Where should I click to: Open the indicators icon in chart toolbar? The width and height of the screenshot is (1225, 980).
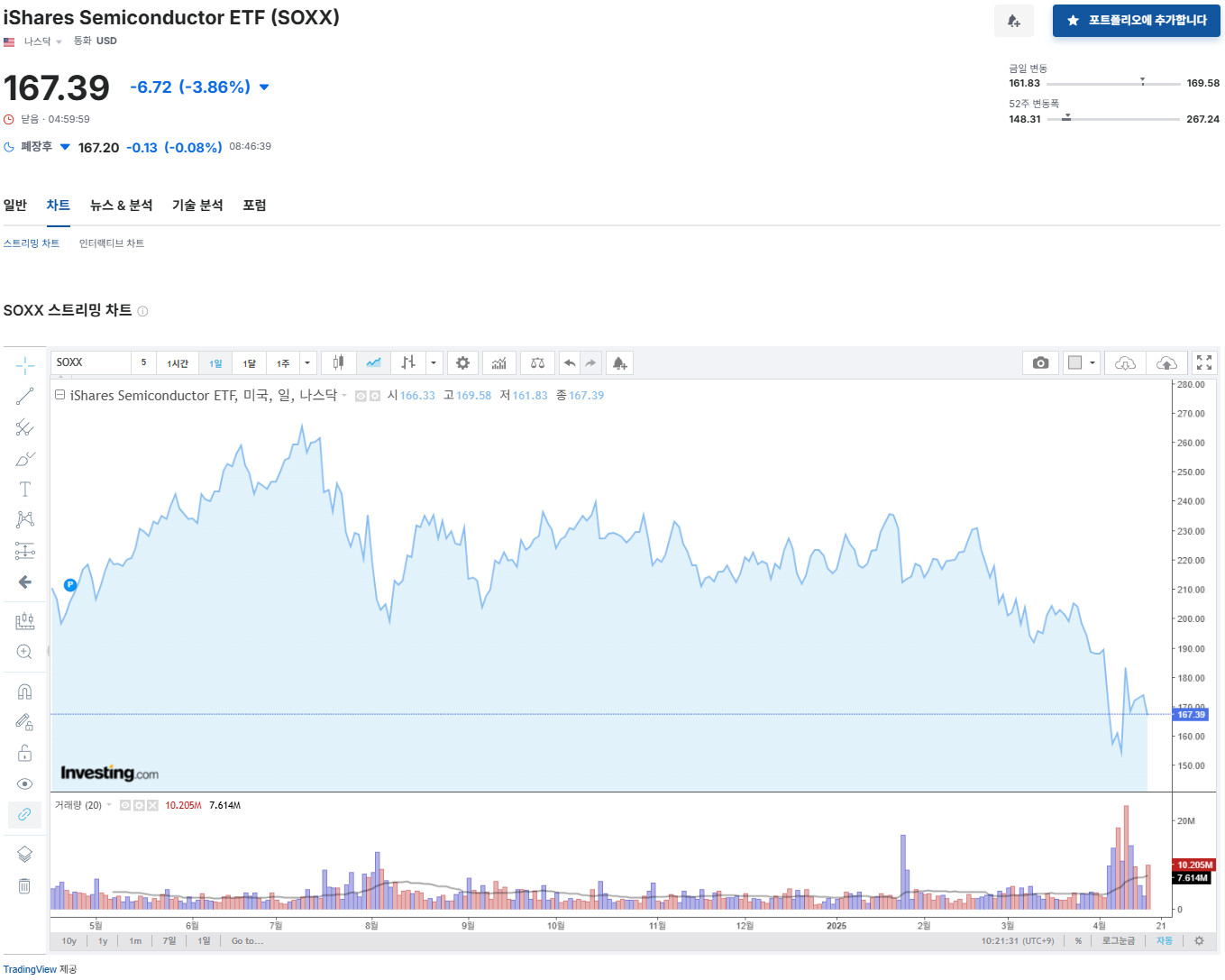click(498, 362)
